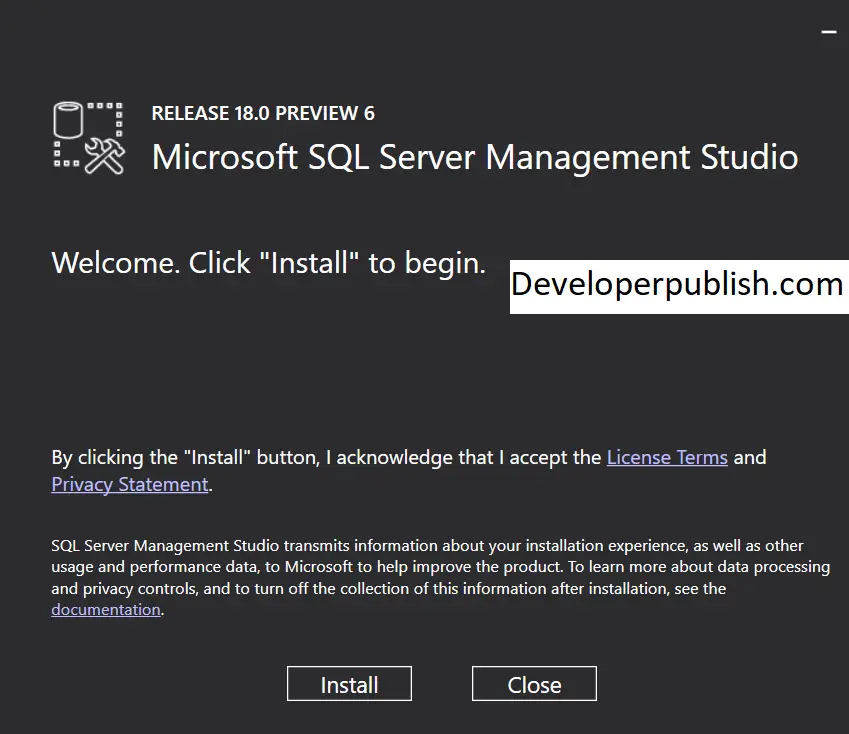Image resolution: width=849 pixels, height=734 pixels.
Task: Open the License Terms link
Action: [667, 457]
